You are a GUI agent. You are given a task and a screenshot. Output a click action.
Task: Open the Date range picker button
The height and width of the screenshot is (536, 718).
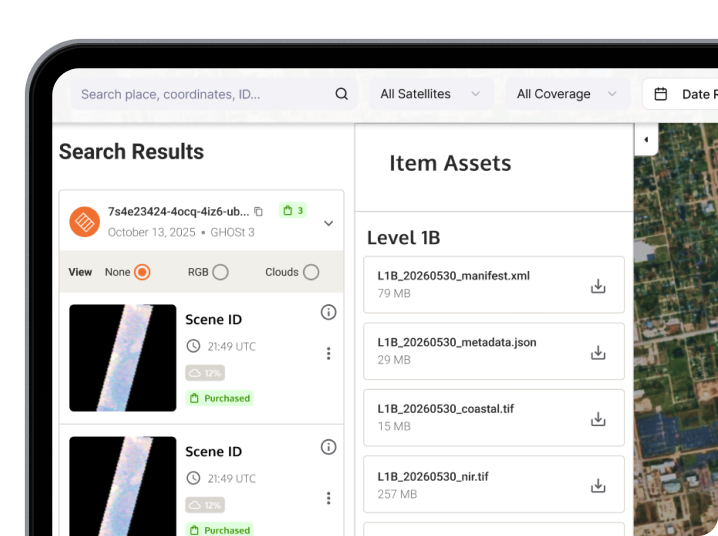click(x=680, y=94)
